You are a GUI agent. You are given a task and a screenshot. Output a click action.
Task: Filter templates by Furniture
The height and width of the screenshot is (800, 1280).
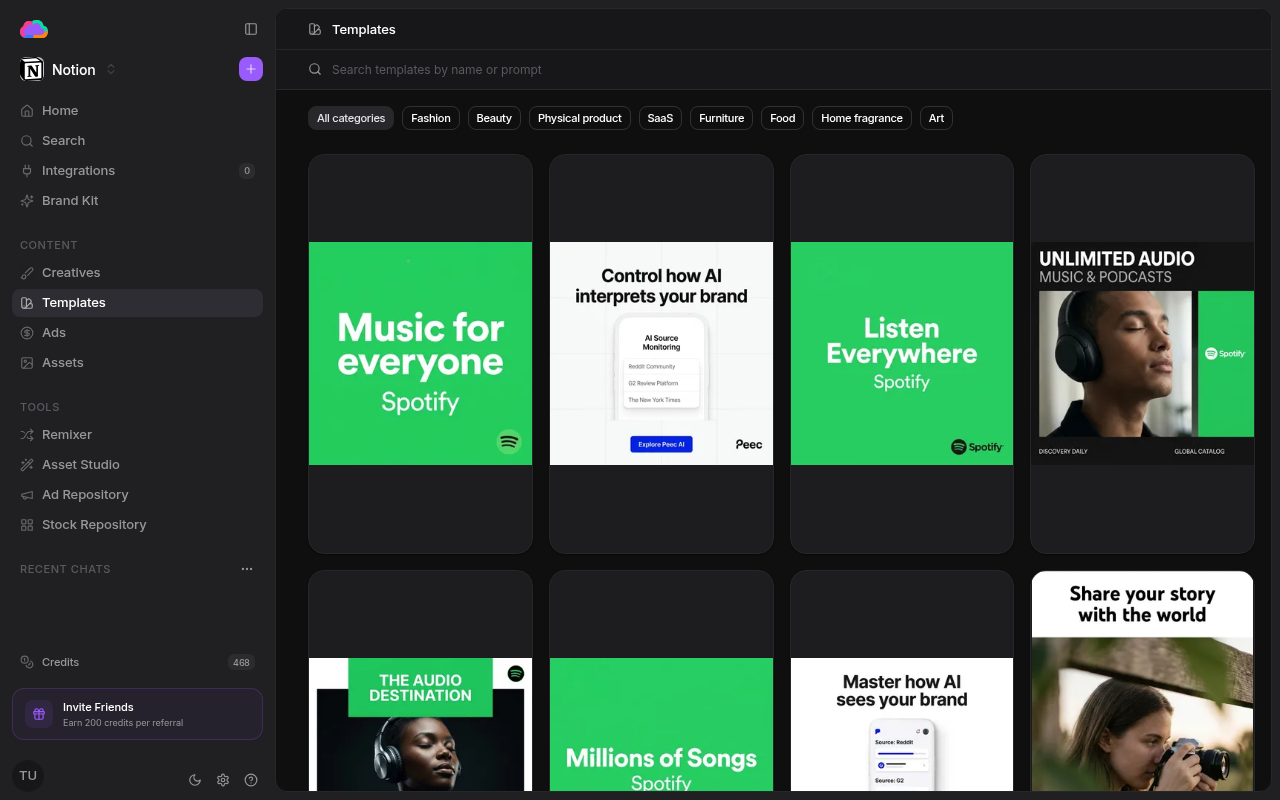(722, 118)
